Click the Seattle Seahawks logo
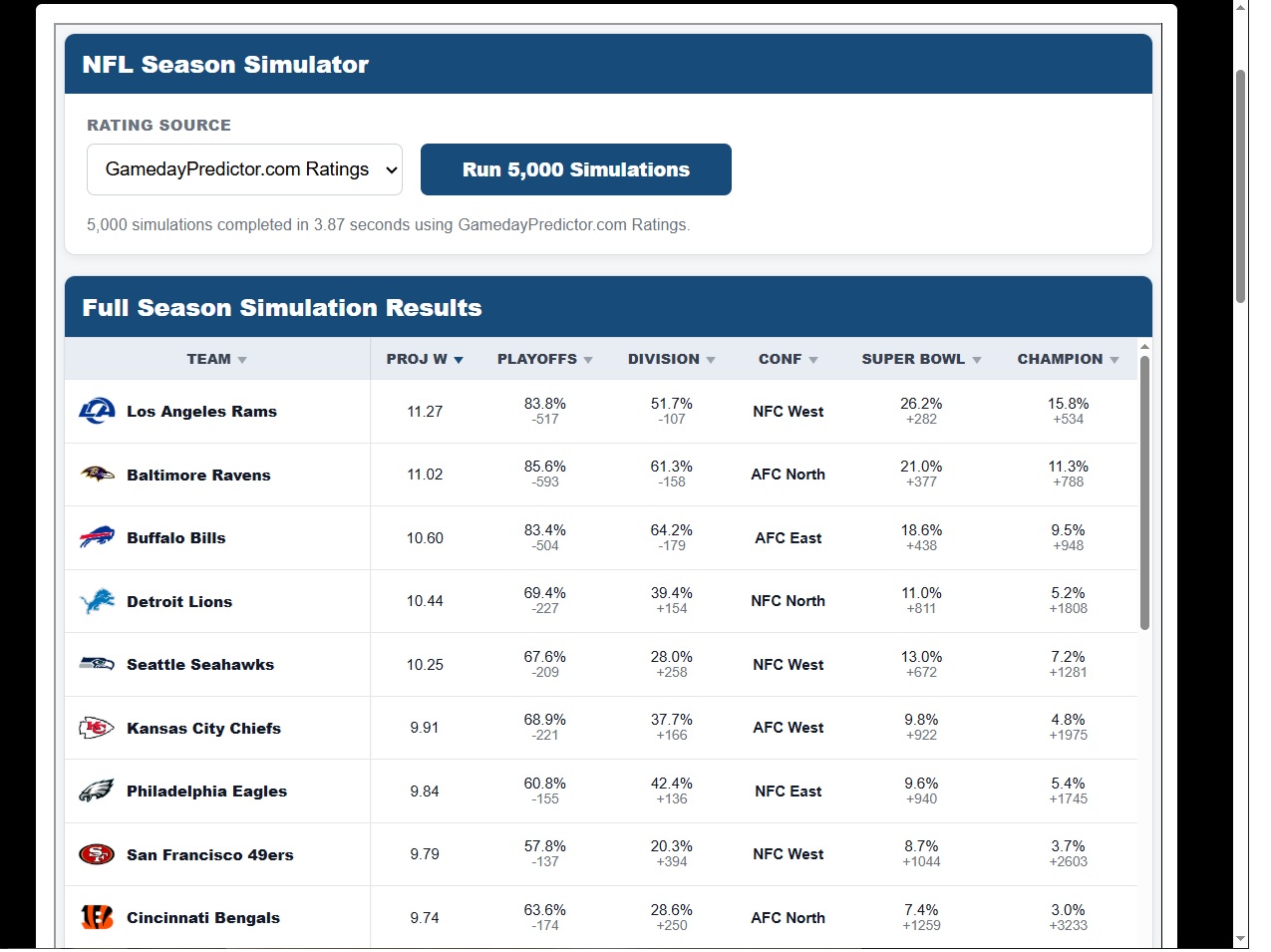The width and height of the screenshot is (1271, 952). click(x=97, y=664)
